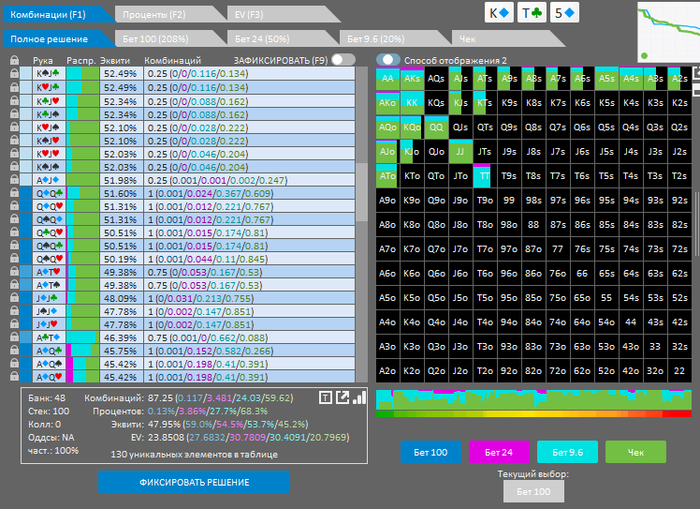700x509 pixels.
Task: Click the bar chart icon in info panel
Action: tap(359, 397)
